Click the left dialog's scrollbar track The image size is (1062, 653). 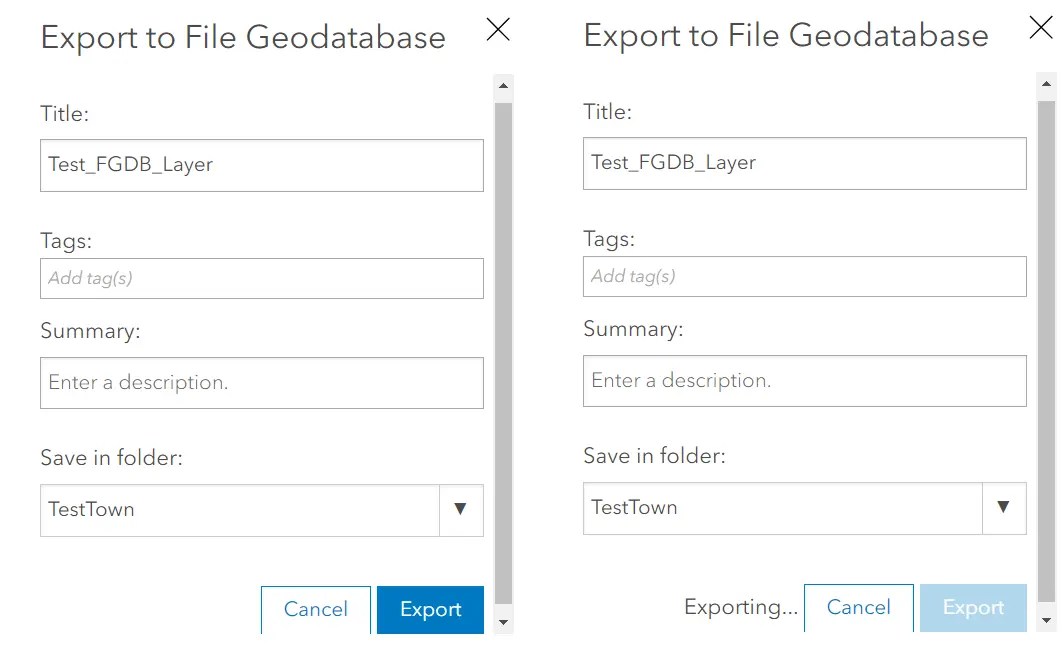503,350
